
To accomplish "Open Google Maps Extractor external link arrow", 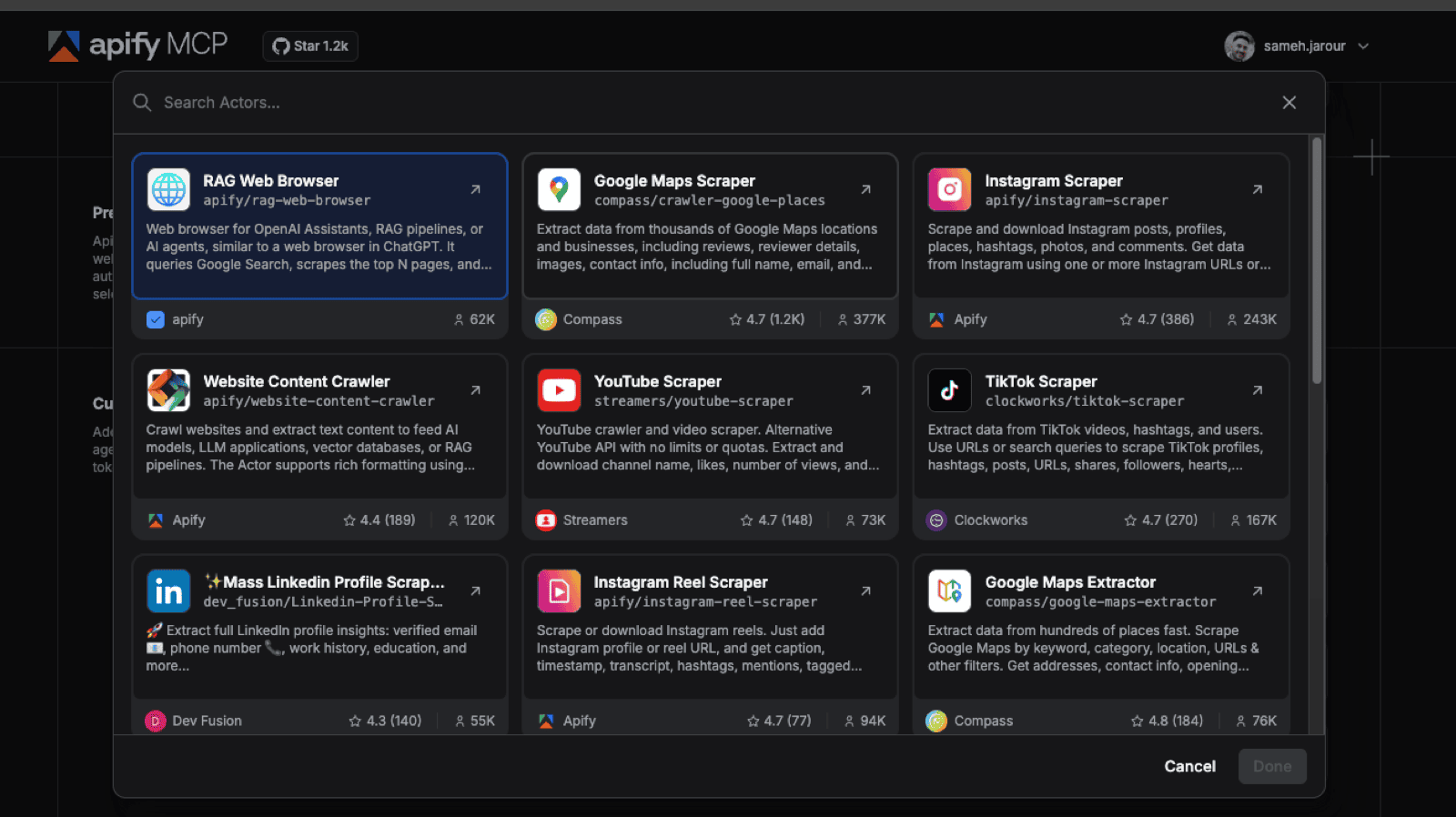I will pyautogui.click(x=1257, y=591).
